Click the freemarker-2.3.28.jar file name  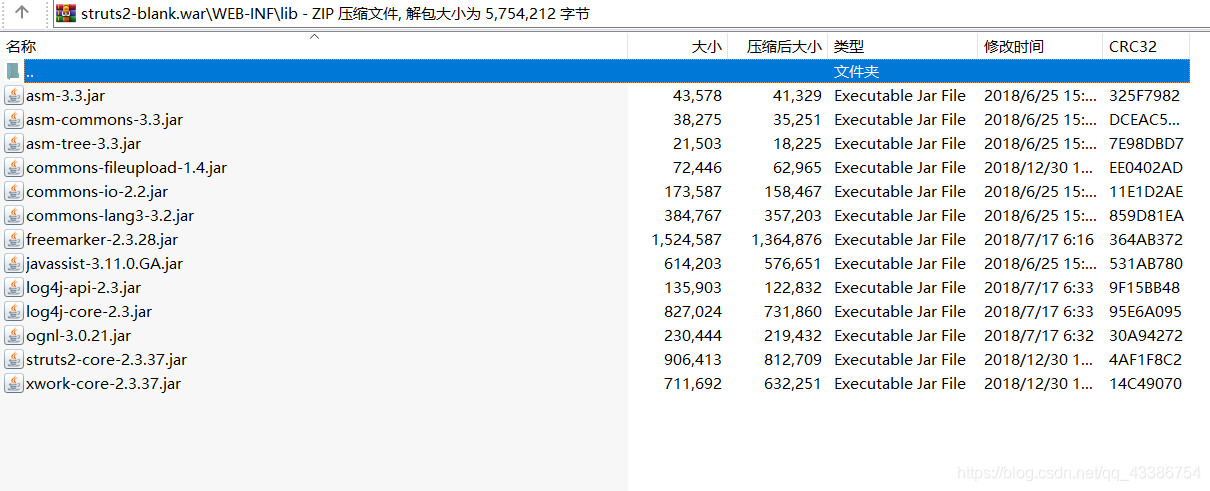(102, 240)
